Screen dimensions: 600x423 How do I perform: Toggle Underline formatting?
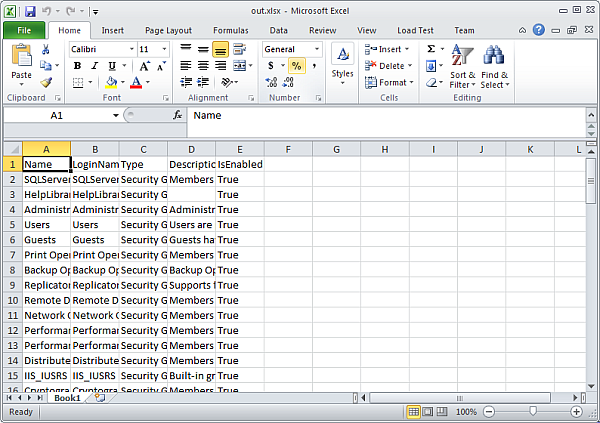[x=112, y=66]
